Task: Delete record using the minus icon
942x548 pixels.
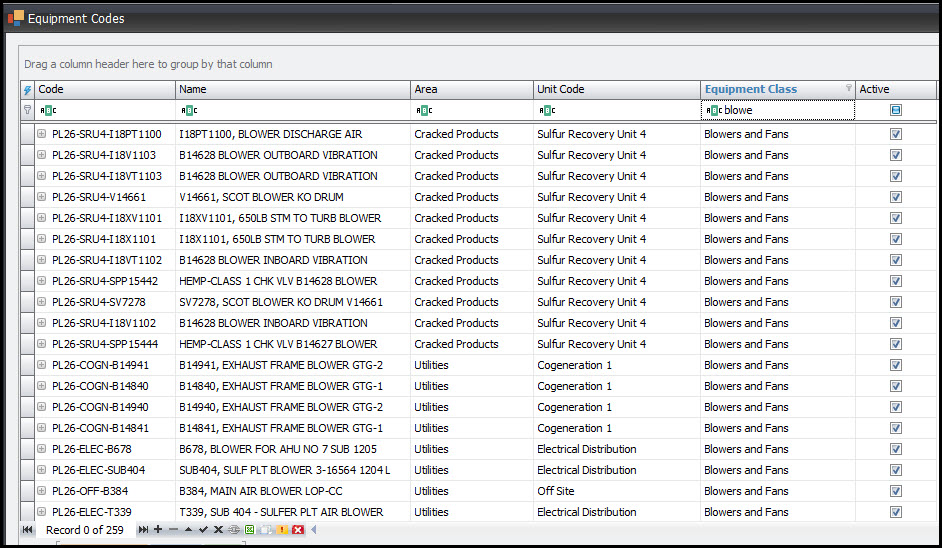Action: [174, 529]
